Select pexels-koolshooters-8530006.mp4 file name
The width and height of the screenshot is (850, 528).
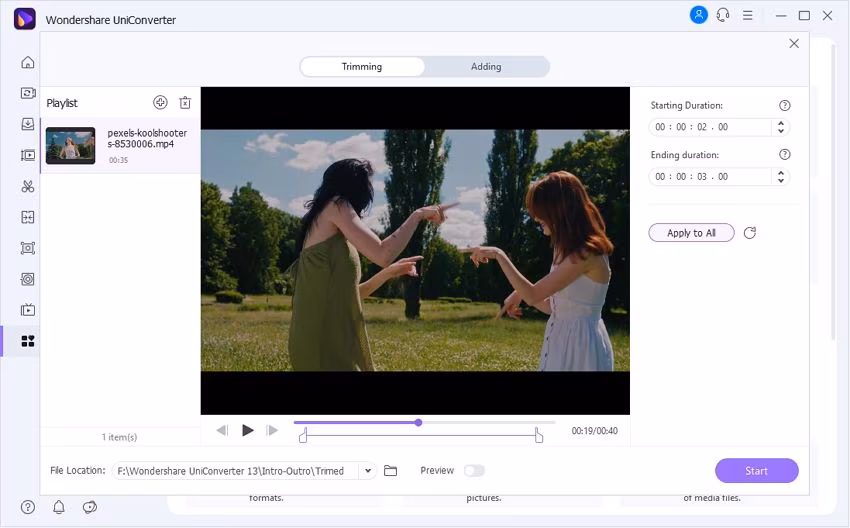pos(147,138)
